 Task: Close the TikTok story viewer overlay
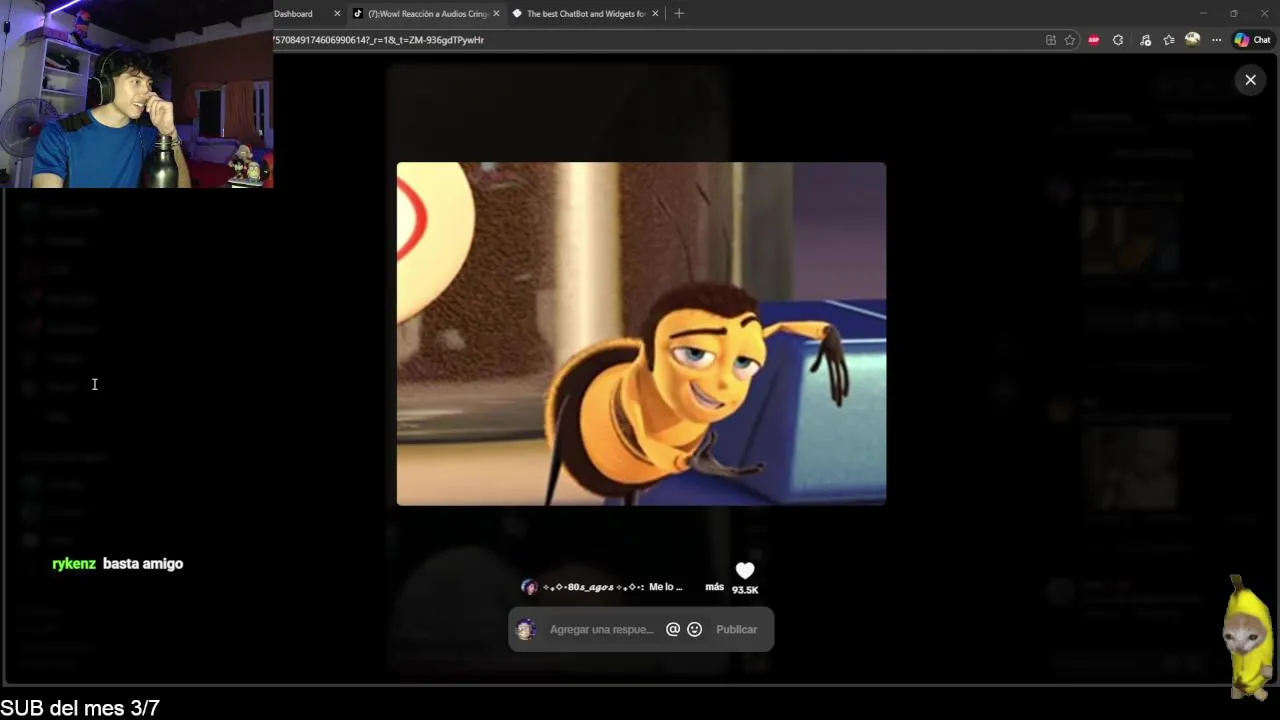tap(1250, 80)
